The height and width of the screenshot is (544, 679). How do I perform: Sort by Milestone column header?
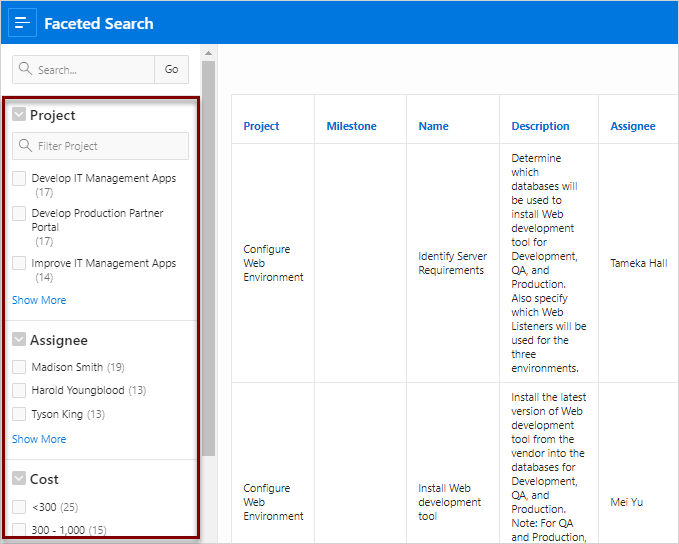pos(351,126)
